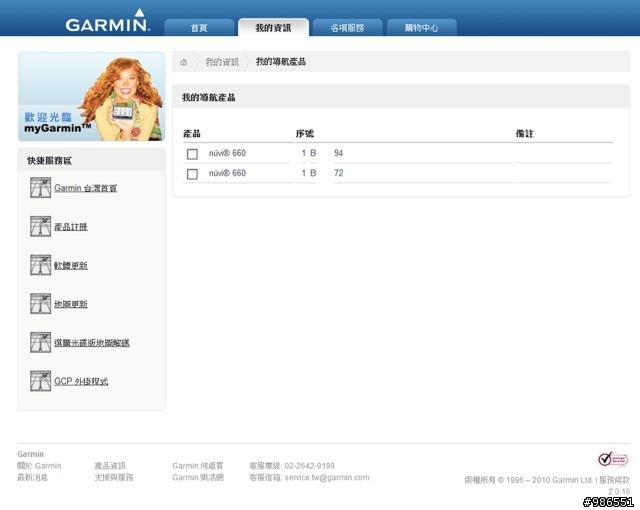Image resolution: width=640 pixels, height=510 pixels.
Task: Click footer link 產品資訊
Action: pyautogui.click(x=110, y=466)
